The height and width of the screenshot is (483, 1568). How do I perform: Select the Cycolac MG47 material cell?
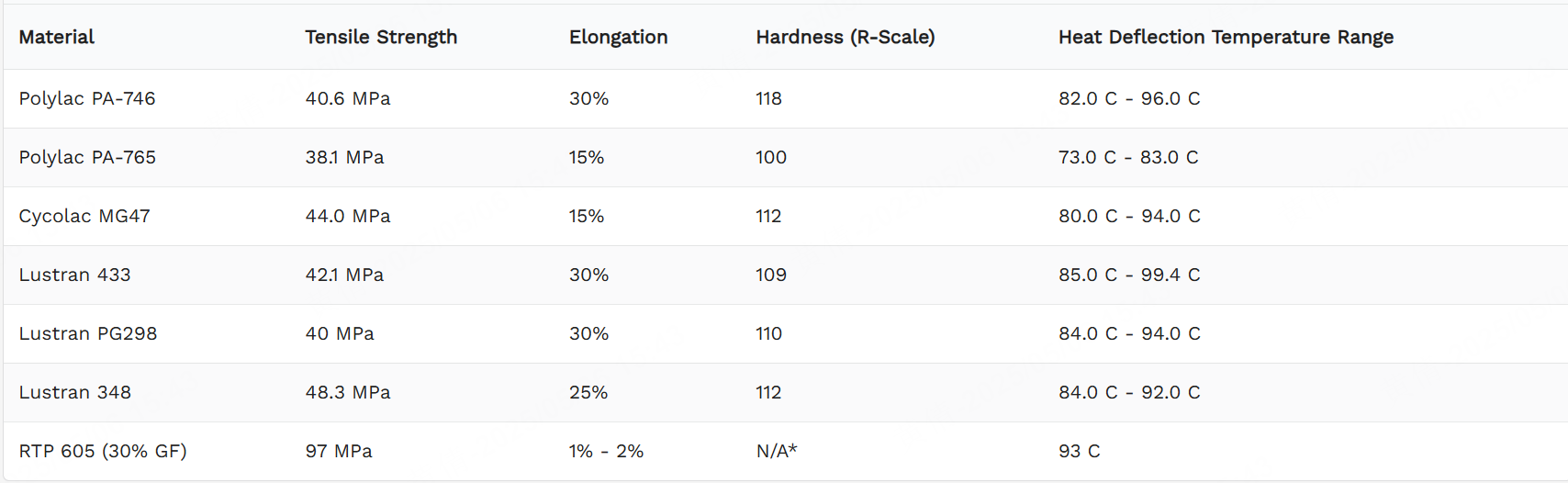(84, 216)
